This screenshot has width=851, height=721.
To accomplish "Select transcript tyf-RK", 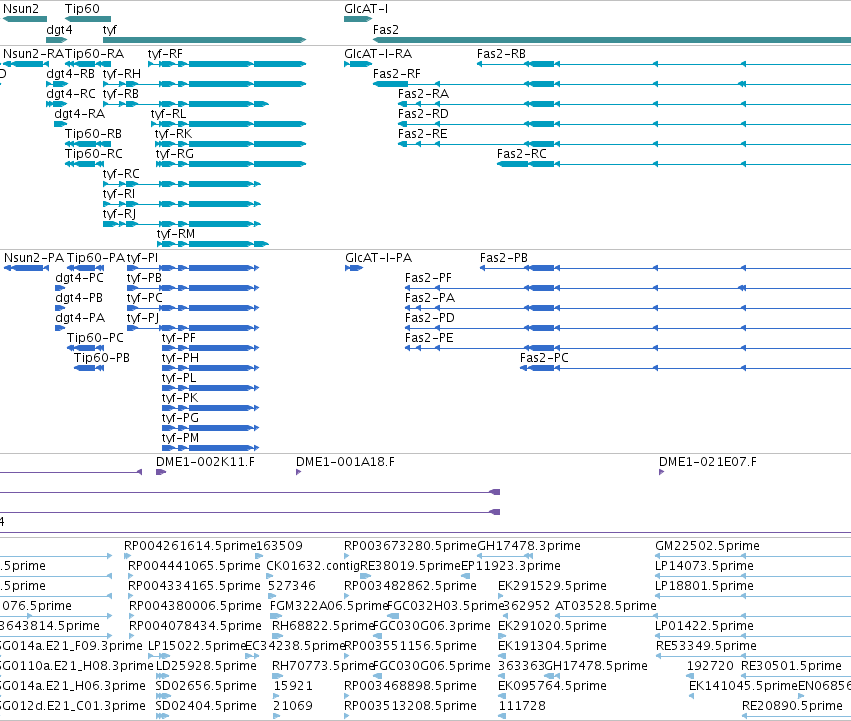I will pos(173,134).
